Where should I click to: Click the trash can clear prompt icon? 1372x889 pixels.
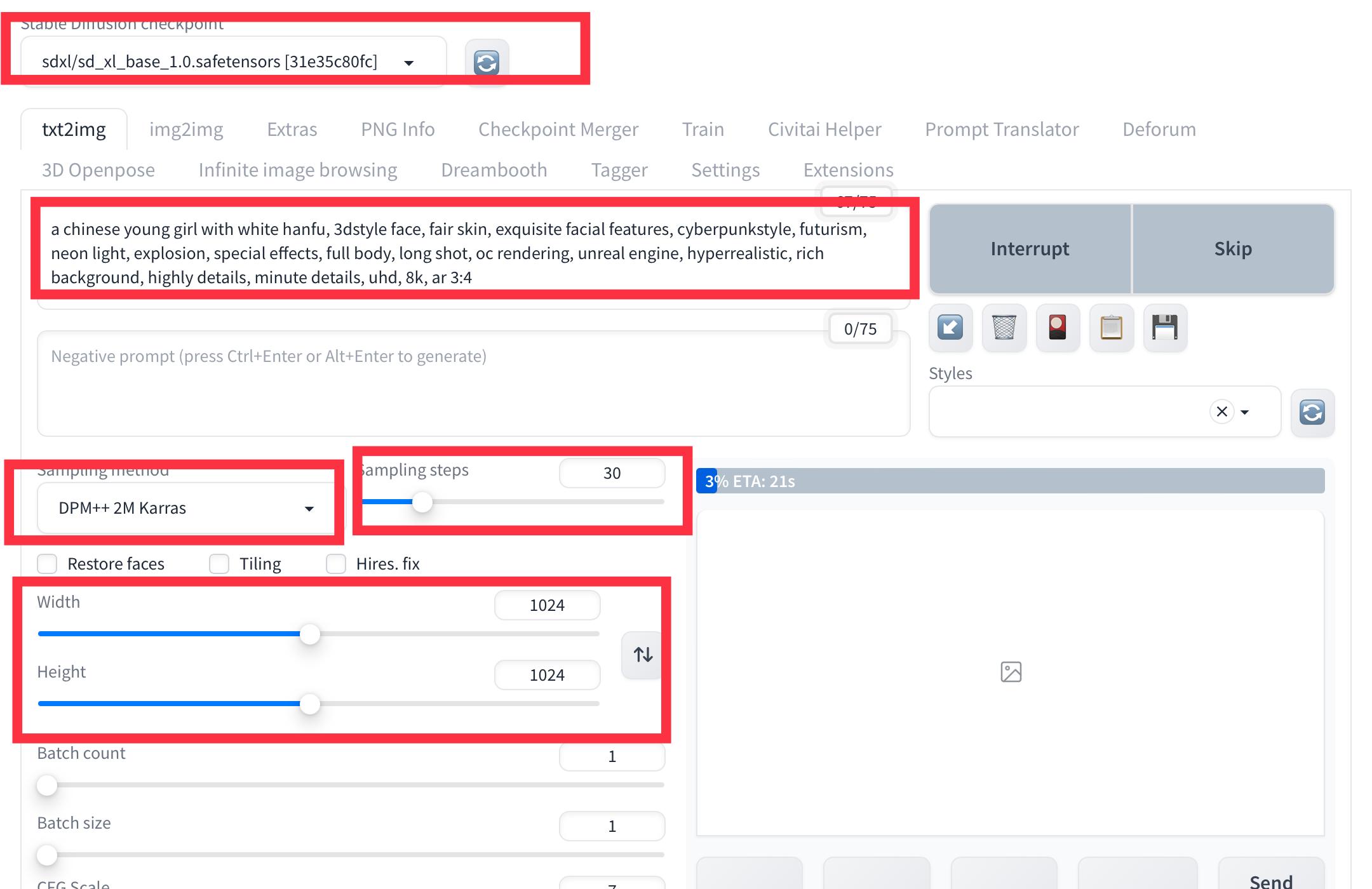coord(1004,328)
